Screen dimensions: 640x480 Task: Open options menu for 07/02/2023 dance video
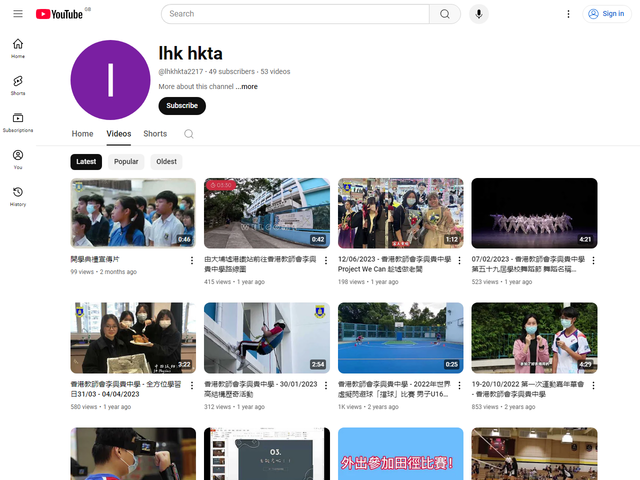tap(593, 260)
